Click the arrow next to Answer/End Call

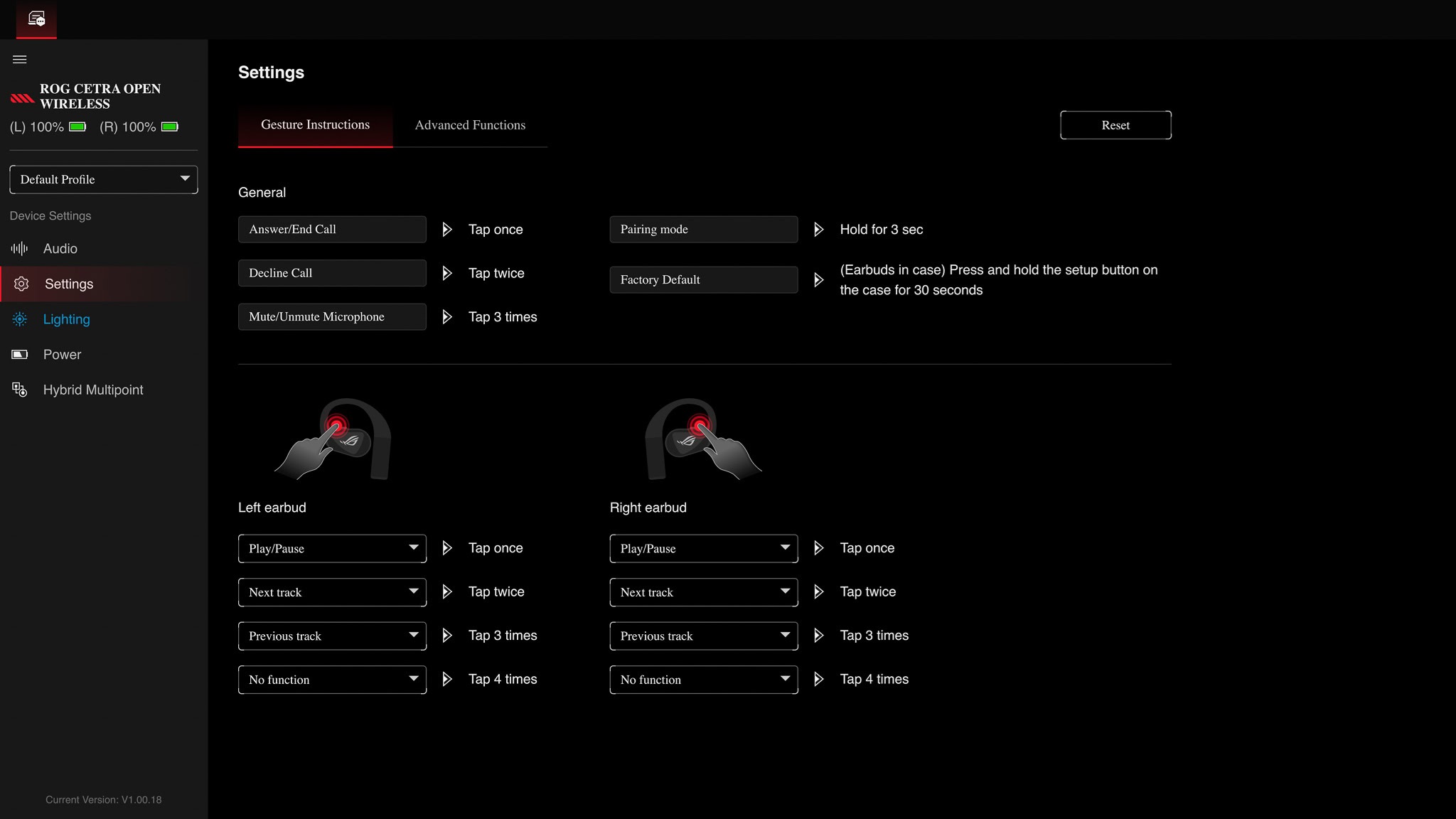(x=446, y=230)
